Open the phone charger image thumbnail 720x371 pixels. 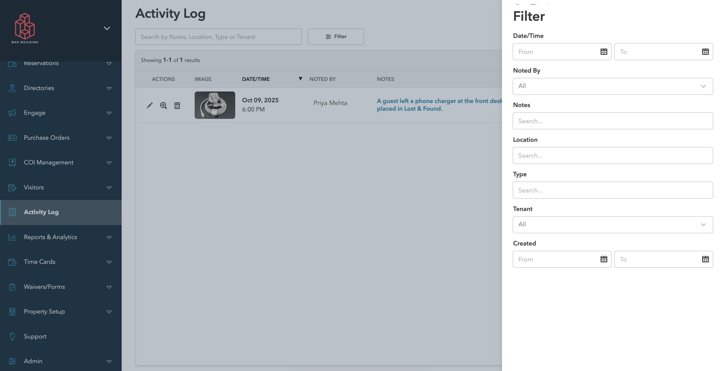(214, 105)
